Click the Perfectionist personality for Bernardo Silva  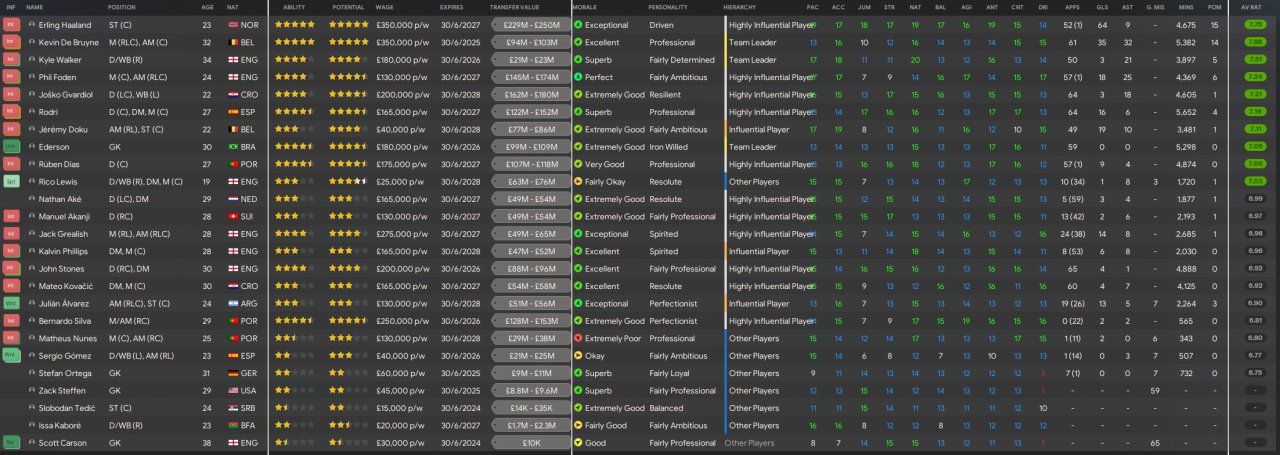tap(674, 320)
